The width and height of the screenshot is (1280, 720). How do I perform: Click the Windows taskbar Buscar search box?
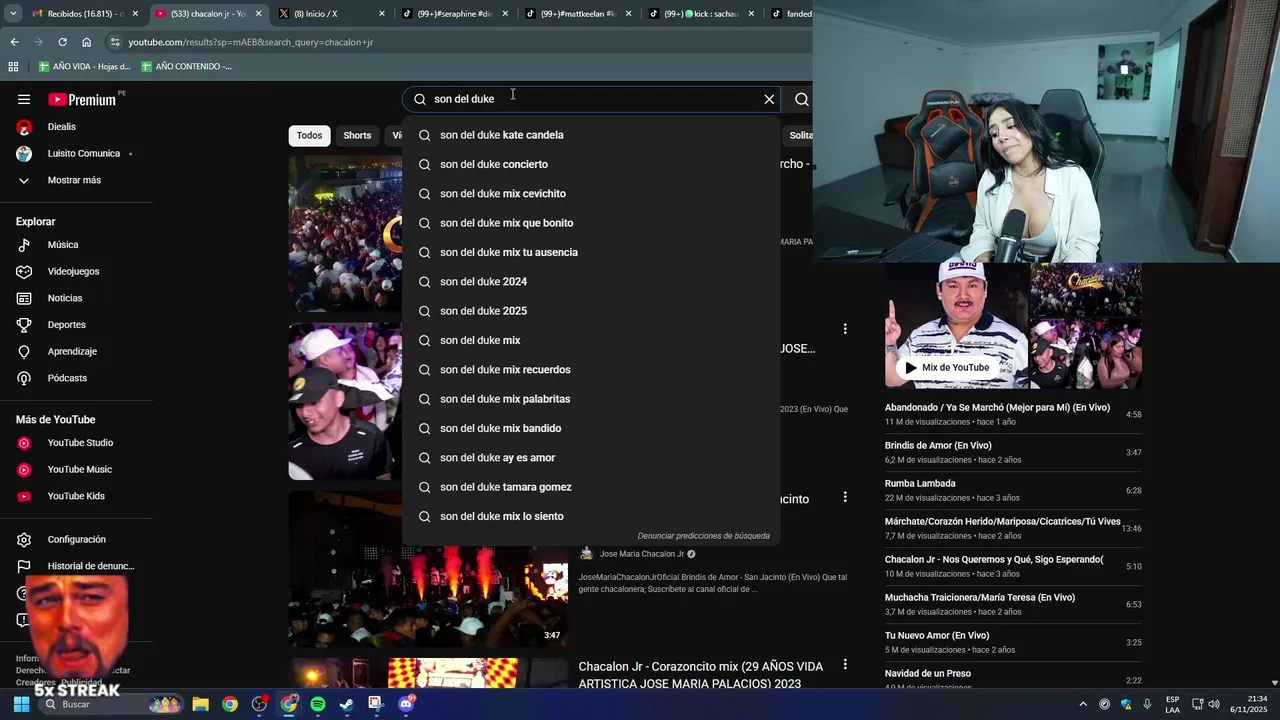[110, 704]
